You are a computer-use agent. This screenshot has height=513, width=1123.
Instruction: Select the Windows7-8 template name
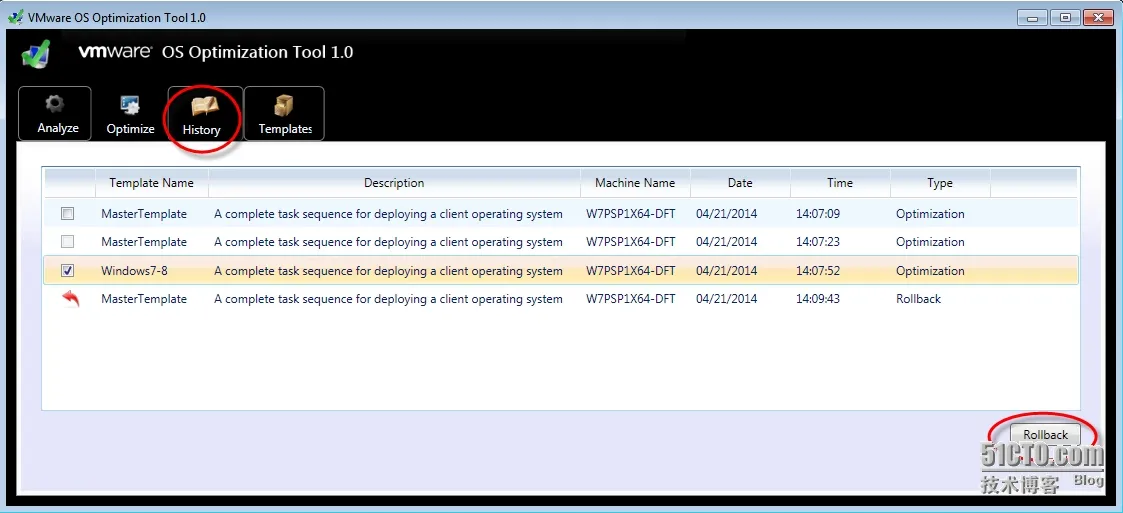tap(134, 271)
